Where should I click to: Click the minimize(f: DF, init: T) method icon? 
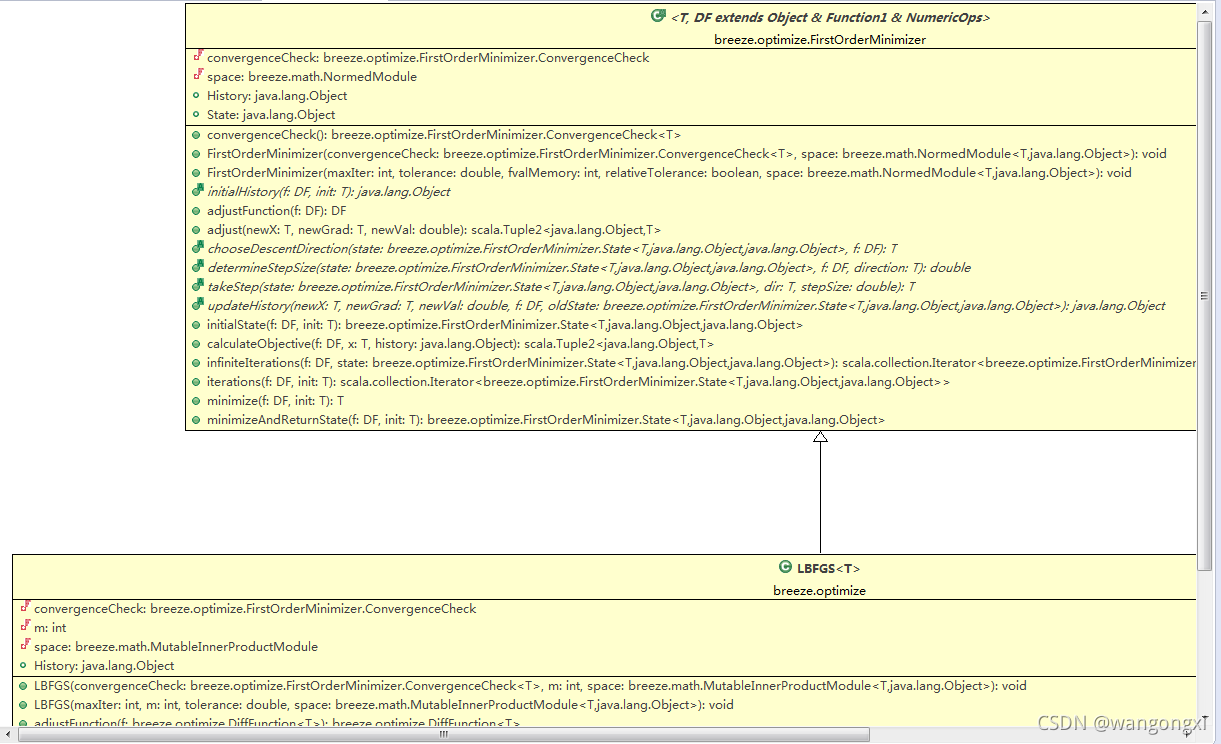197,401
